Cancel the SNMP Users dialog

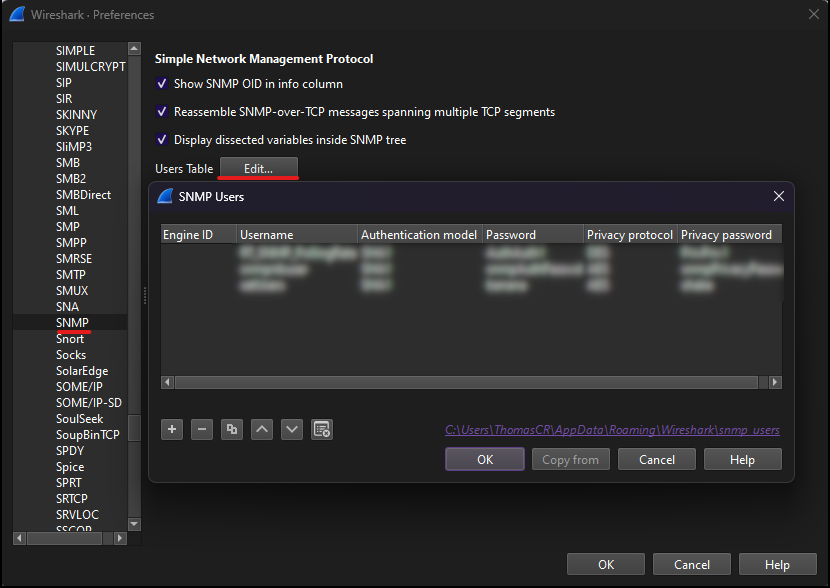coord(657,459)
